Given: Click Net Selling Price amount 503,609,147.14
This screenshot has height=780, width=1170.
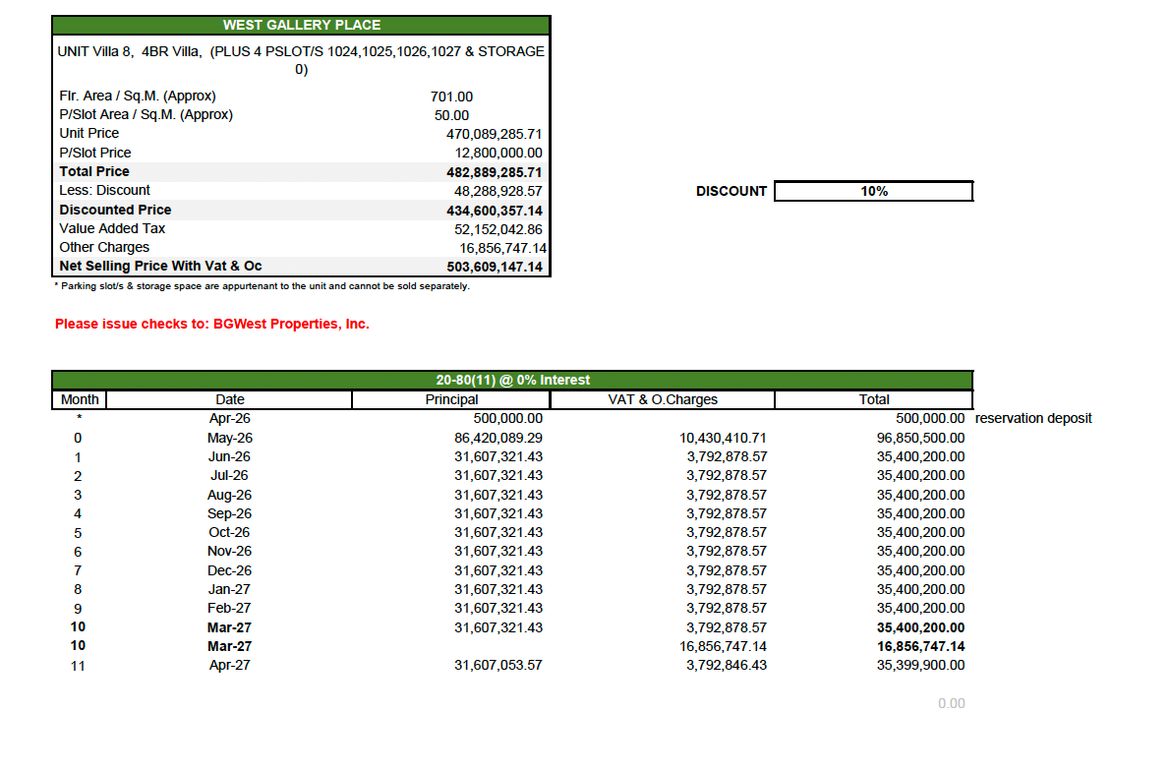Looking at the screenshot, I should coord(494,266).
